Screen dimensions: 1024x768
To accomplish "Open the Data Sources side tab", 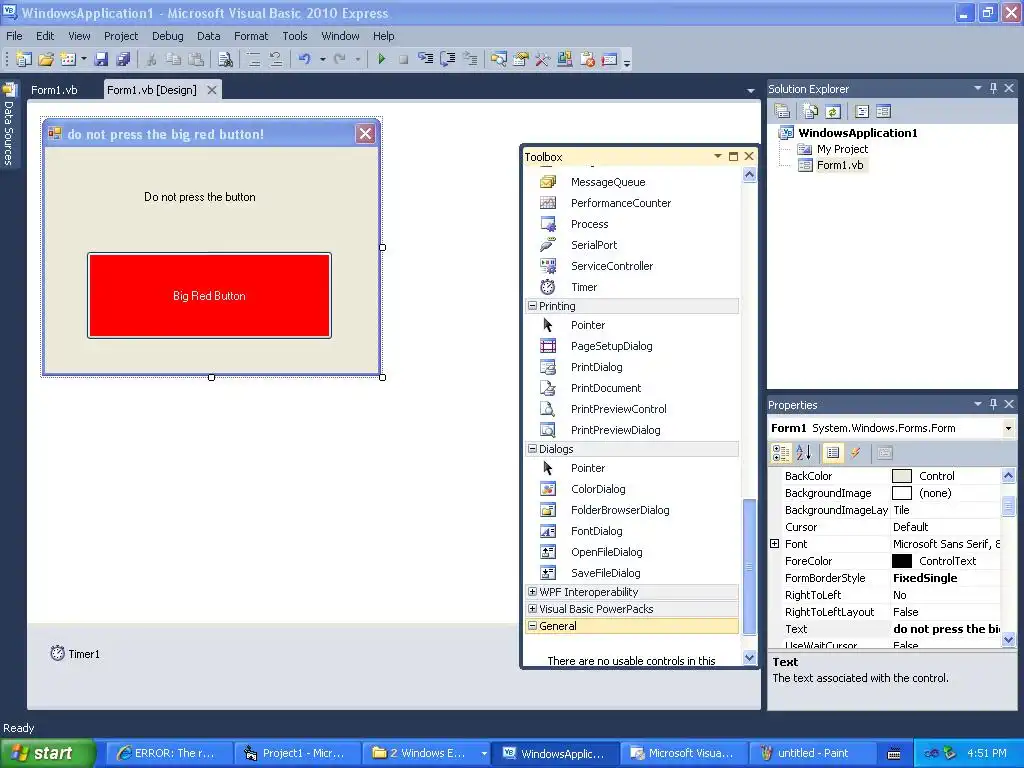I will point(9,122).
